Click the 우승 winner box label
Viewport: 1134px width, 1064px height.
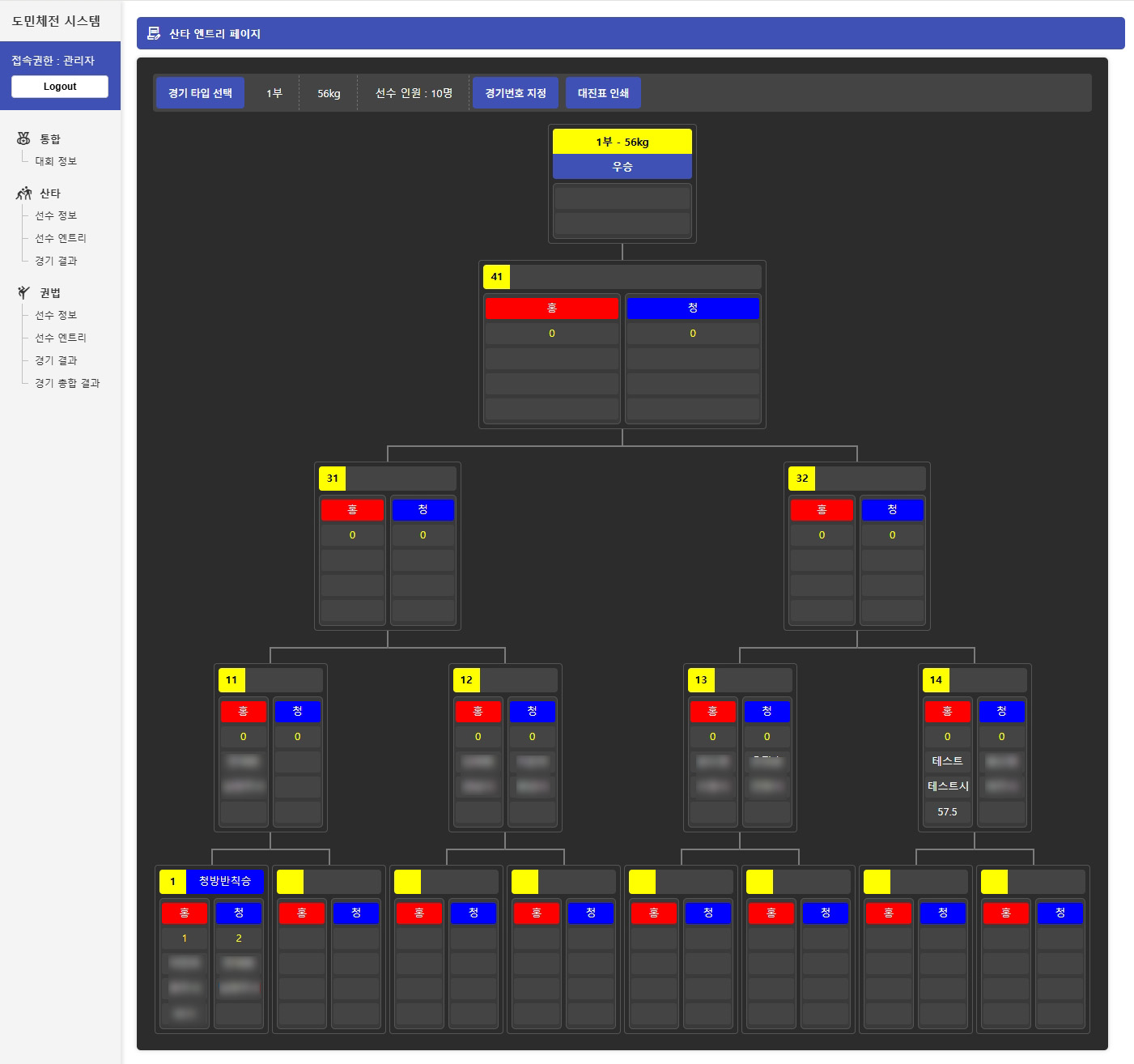[622, 167]
